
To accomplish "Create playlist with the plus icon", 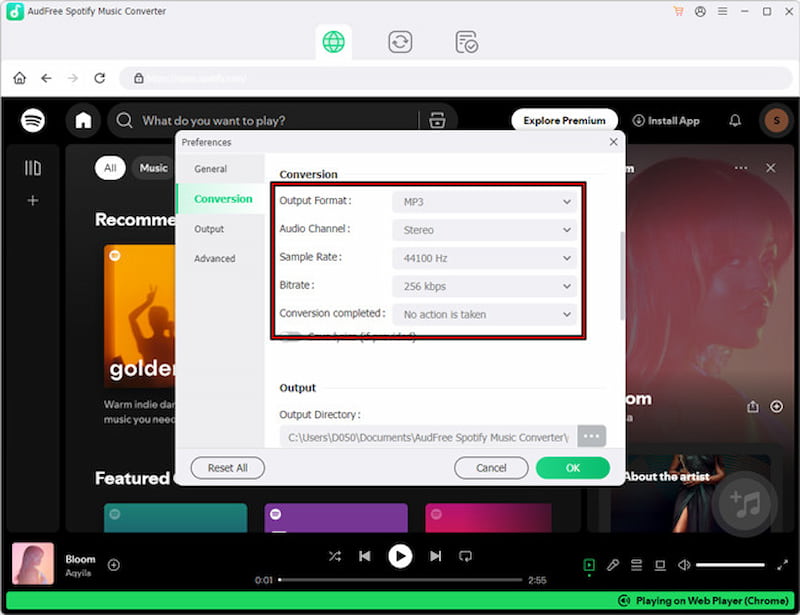I will (x=33, y=200).
